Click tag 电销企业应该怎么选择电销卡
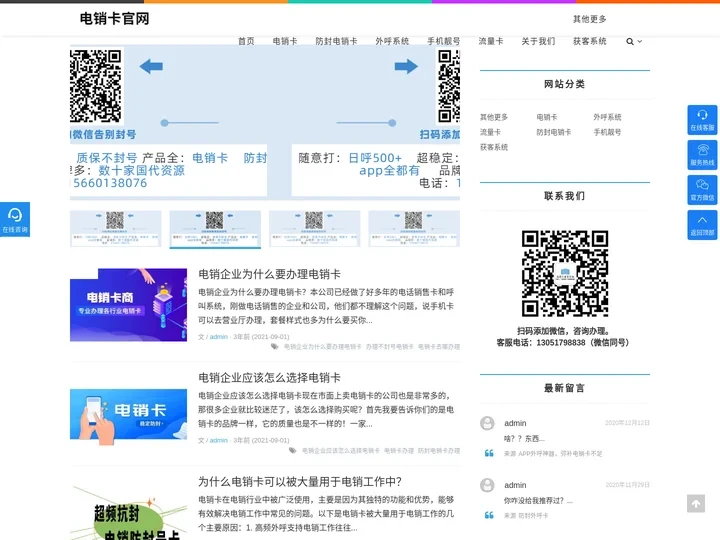 (x=341, y=450)
